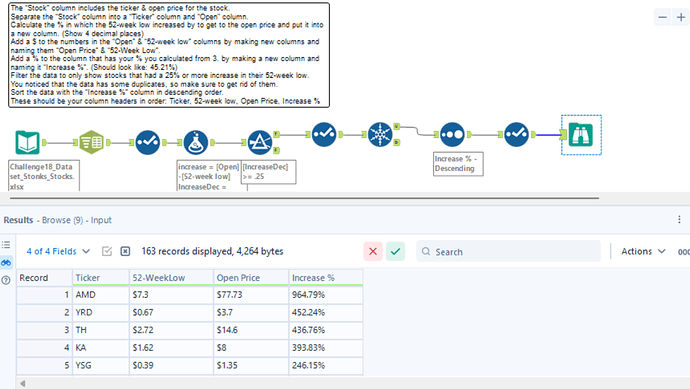The image size is (690, 389).
Task: Click the Filter tool True output anchor
Action: tap(276, 134)
